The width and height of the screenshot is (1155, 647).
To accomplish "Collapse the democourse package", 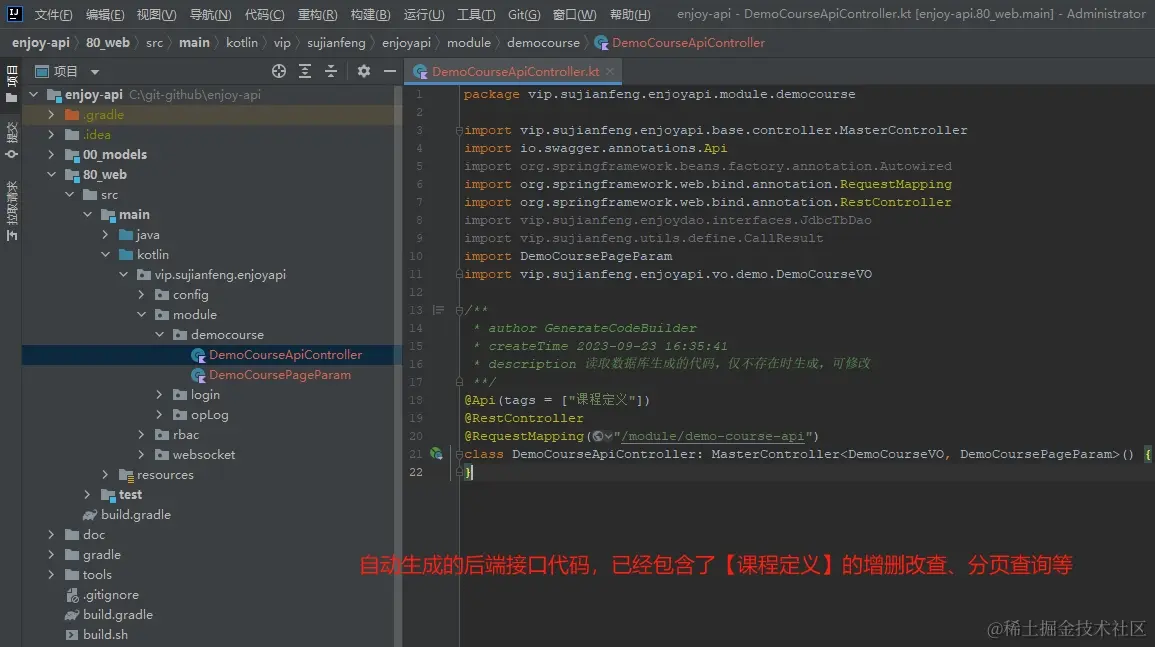I will [x=159, y=335].
